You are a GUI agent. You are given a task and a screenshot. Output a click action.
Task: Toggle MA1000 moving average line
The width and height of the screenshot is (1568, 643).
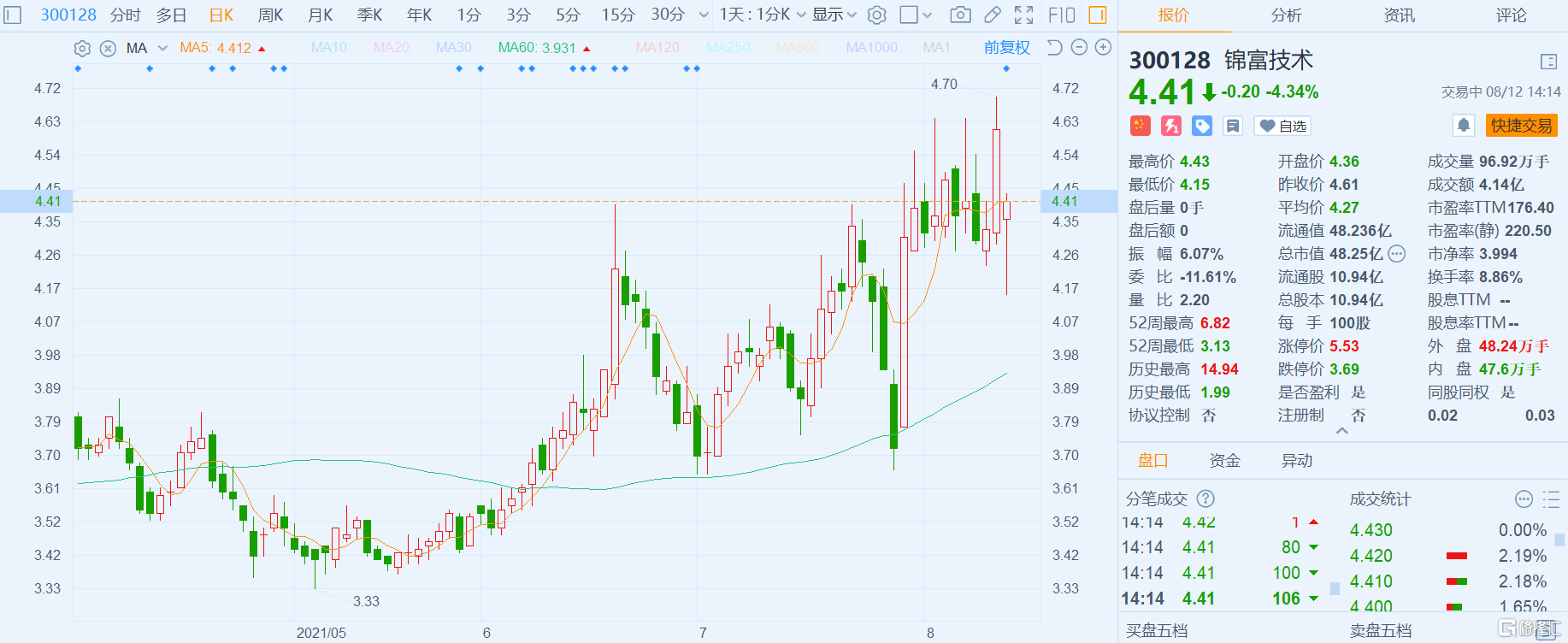pyautogui.click(x=873, y=48)
